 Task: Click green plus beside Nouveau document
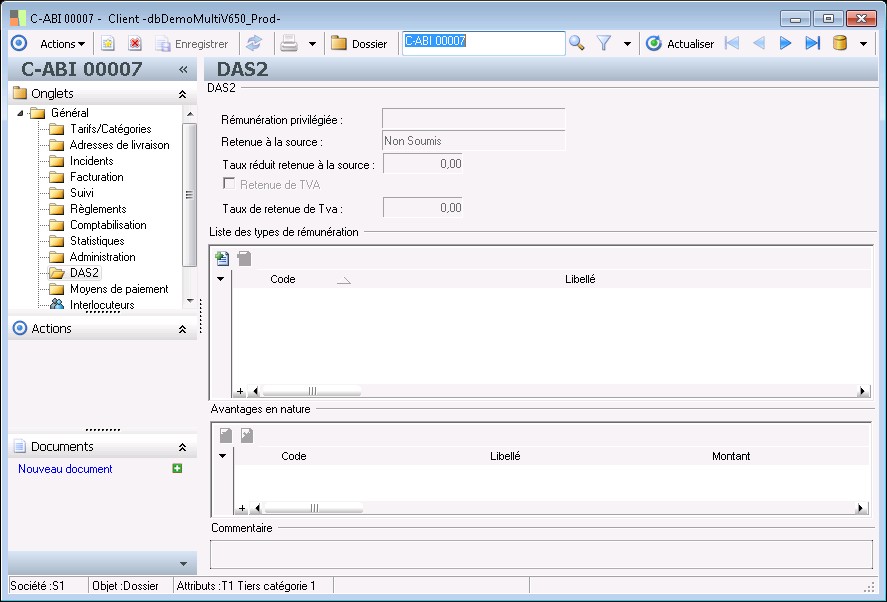click(177, 468)
